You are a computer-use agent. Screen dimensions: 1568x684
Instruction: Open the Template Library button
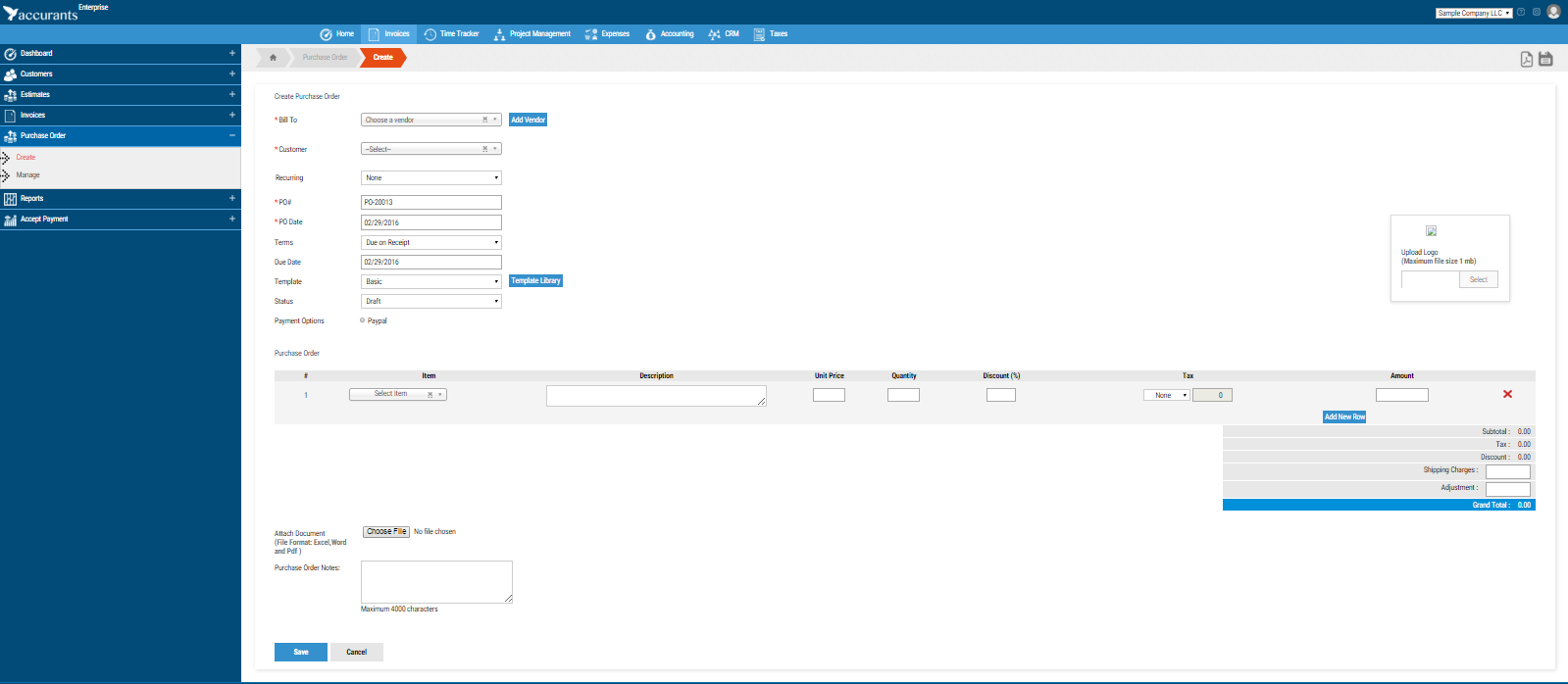[535, 280]
